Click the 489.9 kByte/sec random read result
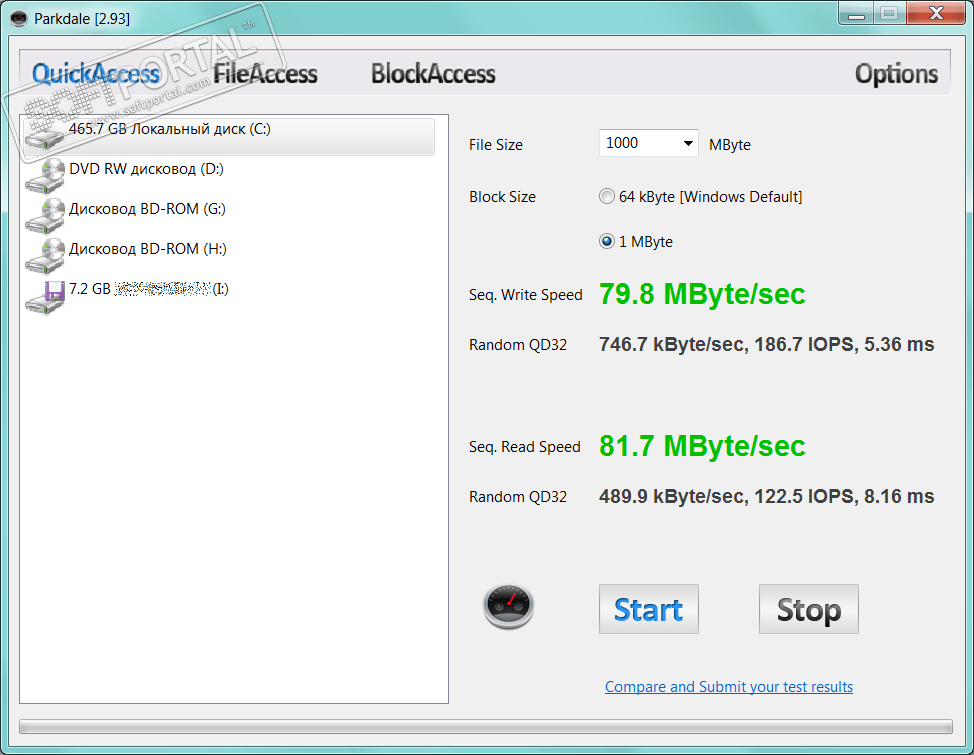The image size is (974, 755). (767, 496)
